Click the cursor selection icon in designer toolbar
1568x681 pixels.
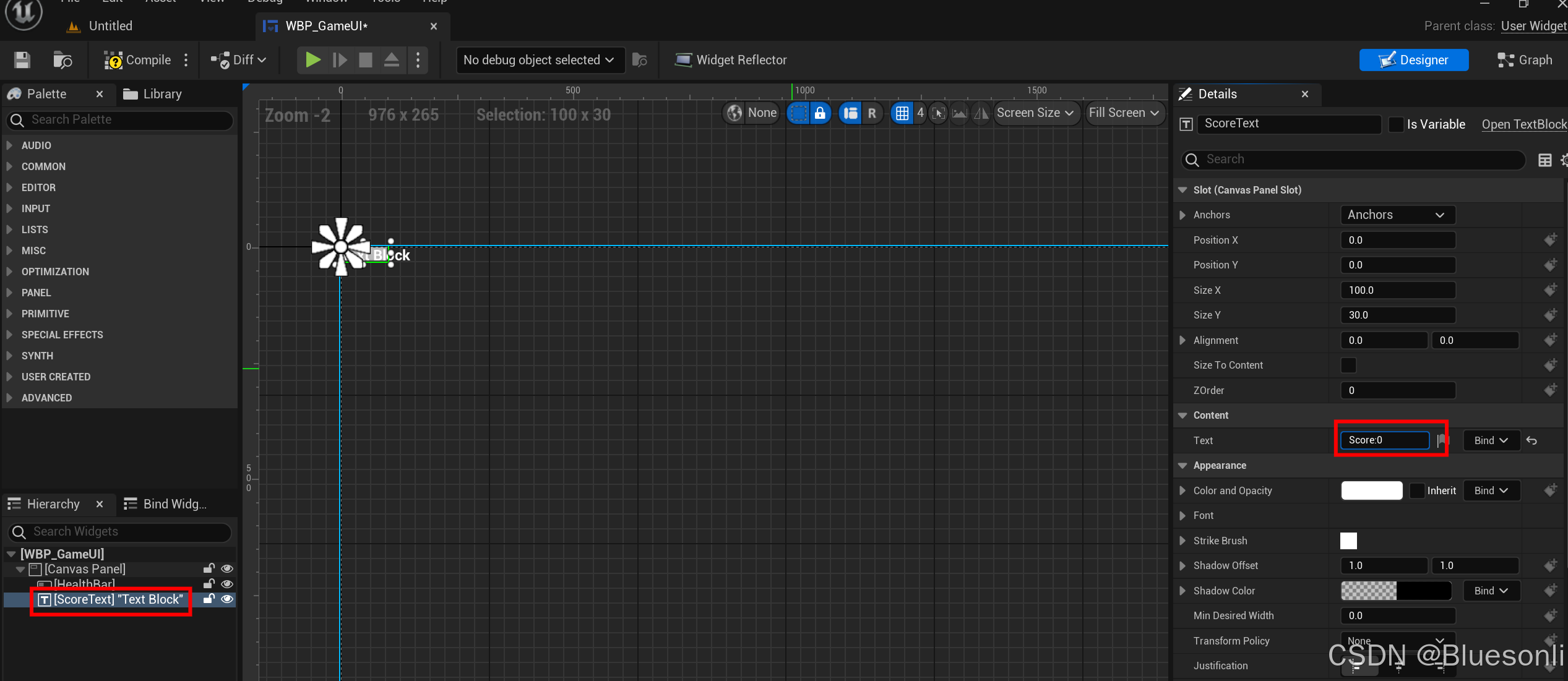pos(939,113)
